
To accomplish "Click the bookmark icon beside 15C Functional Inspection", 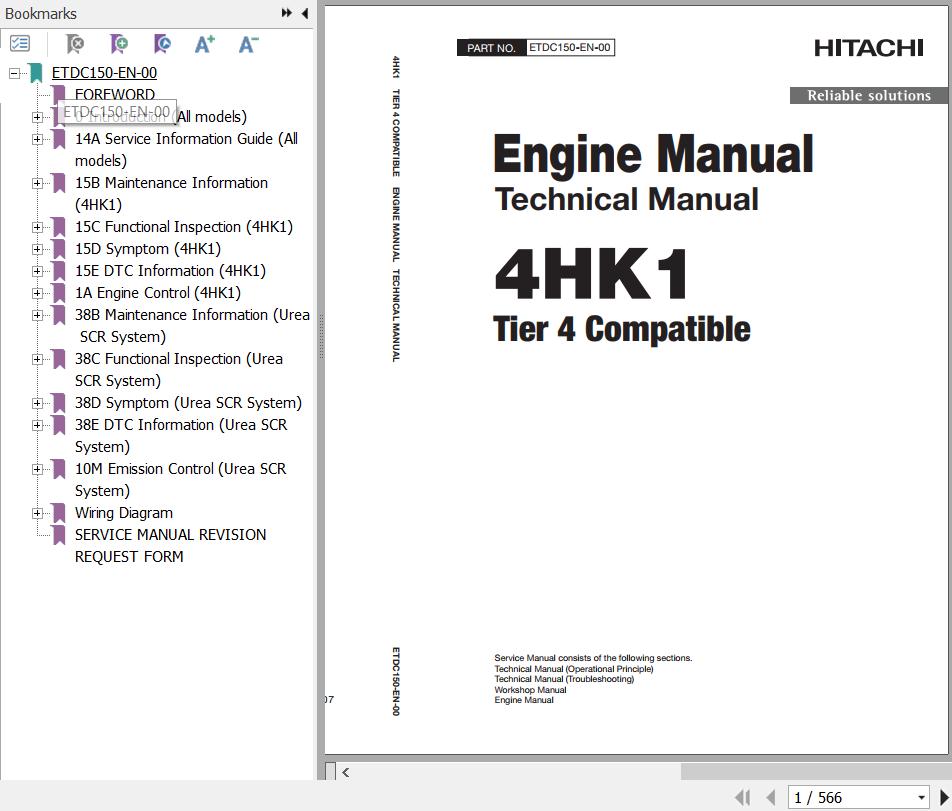I will (x=59, y=227).
